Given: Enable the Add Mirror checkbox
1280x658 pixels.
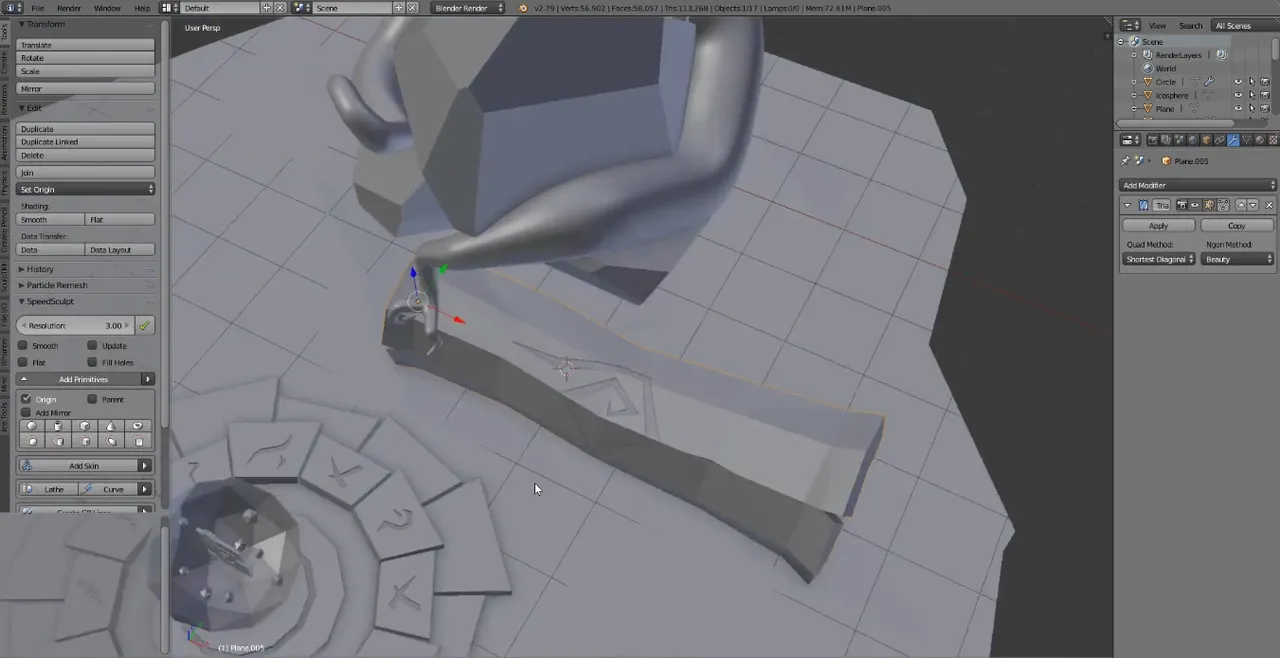Looking at the screenshot, I should [x=26, y=412].
